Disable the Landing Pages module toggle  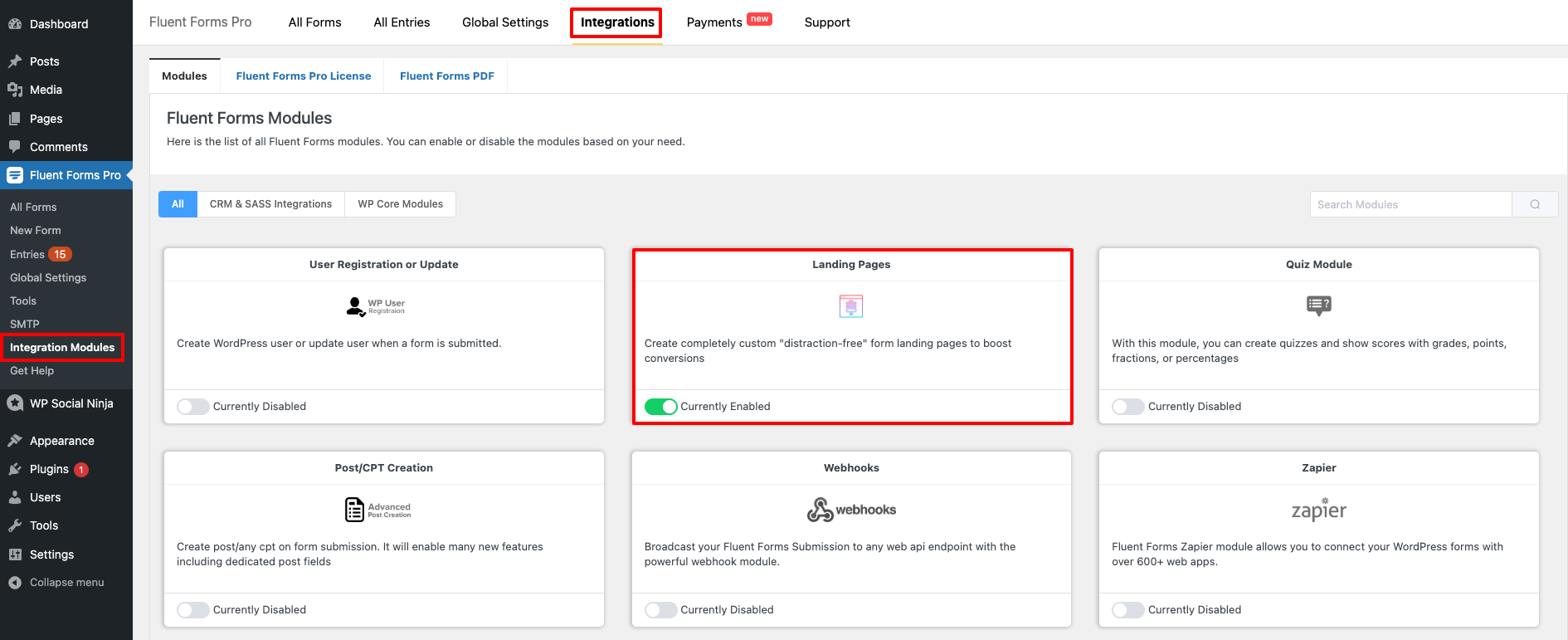point(660,406)
